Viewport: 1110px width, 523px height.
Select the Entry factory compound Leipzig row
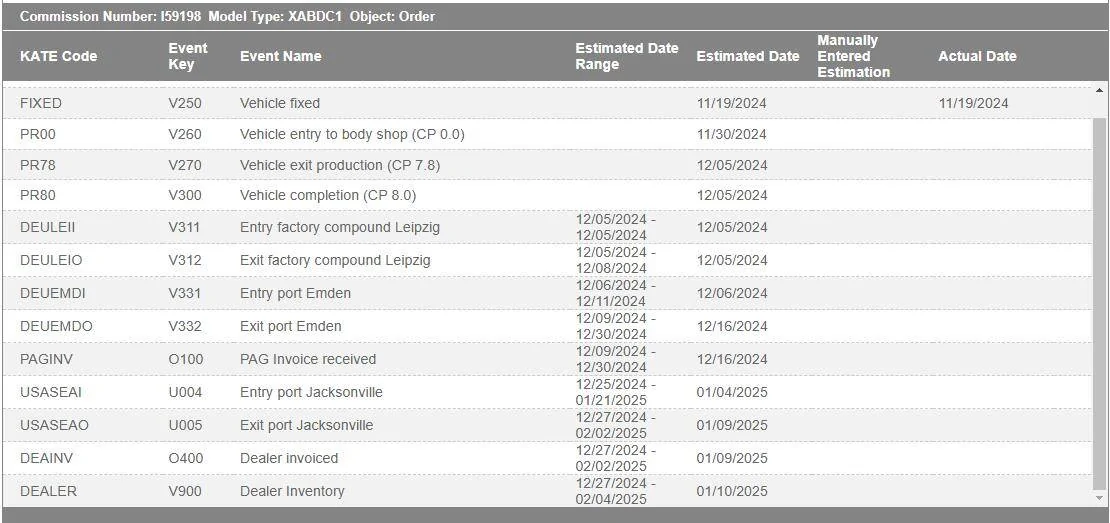(340, 227)
